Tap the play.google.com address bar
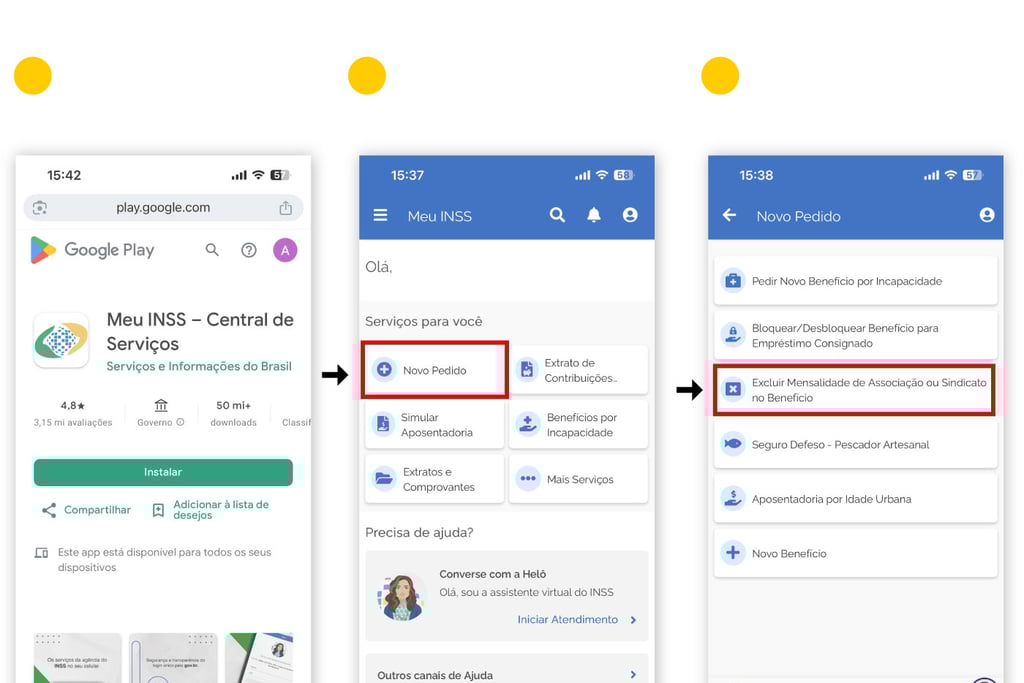 pos(163,208)
